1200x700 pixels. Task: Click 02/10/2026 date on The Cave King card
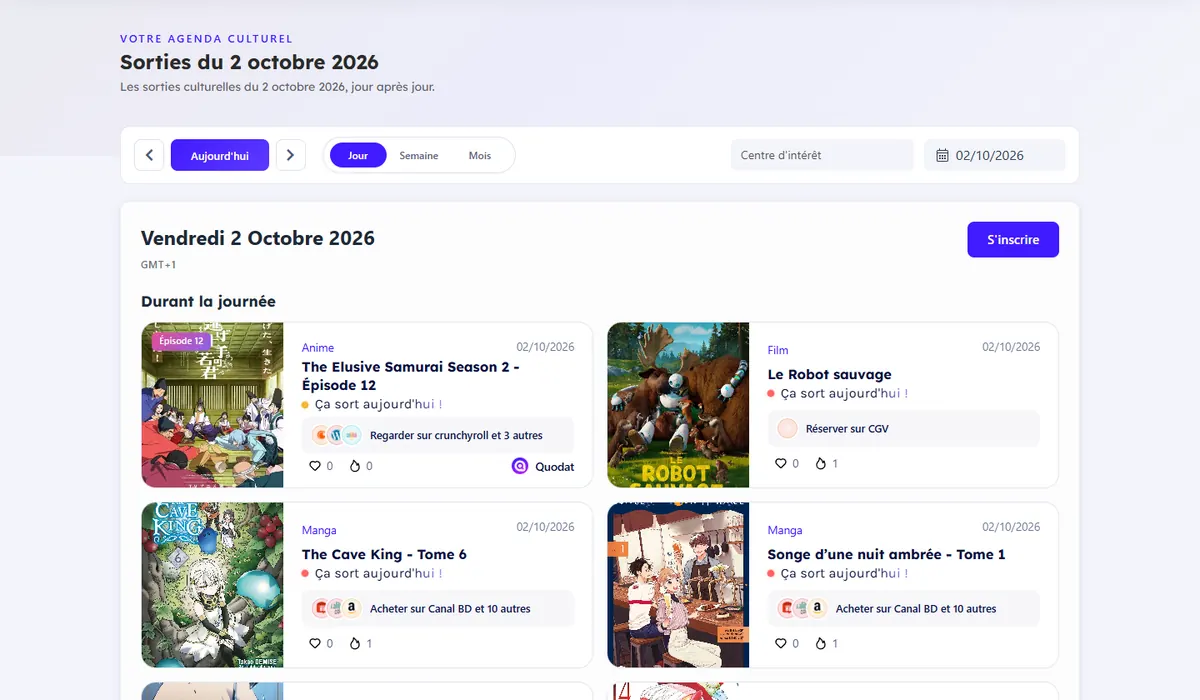[545, 527]
